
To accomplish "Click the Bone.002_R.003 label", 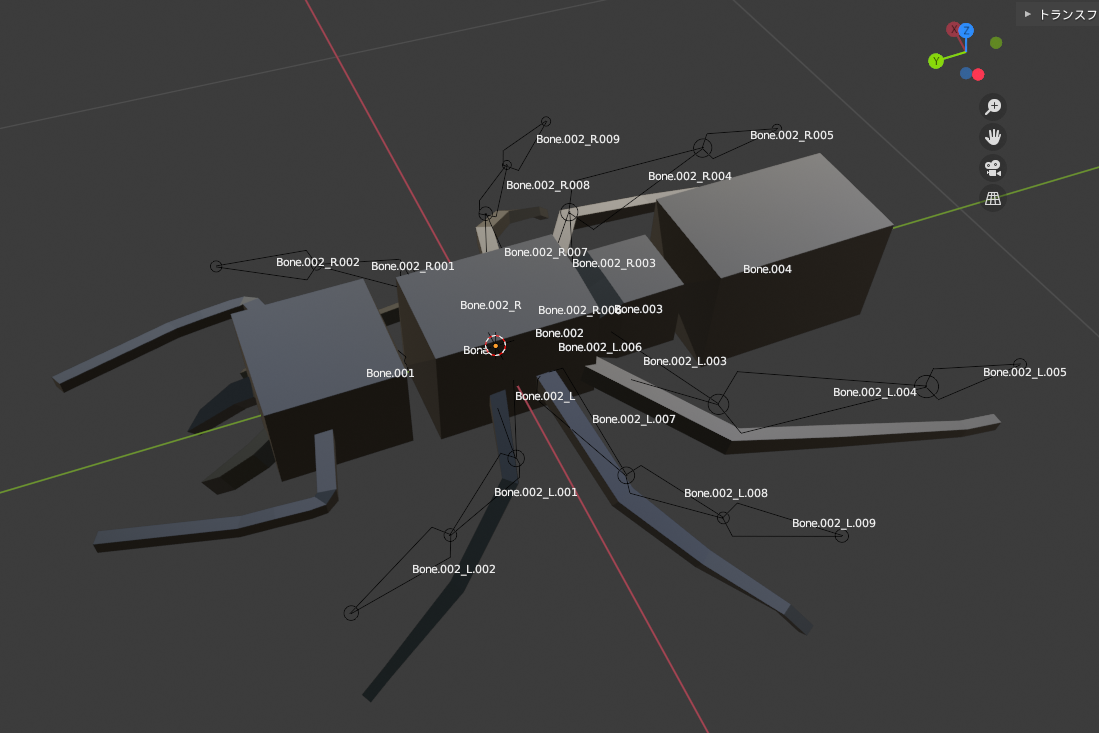I will tap(613, 263).
